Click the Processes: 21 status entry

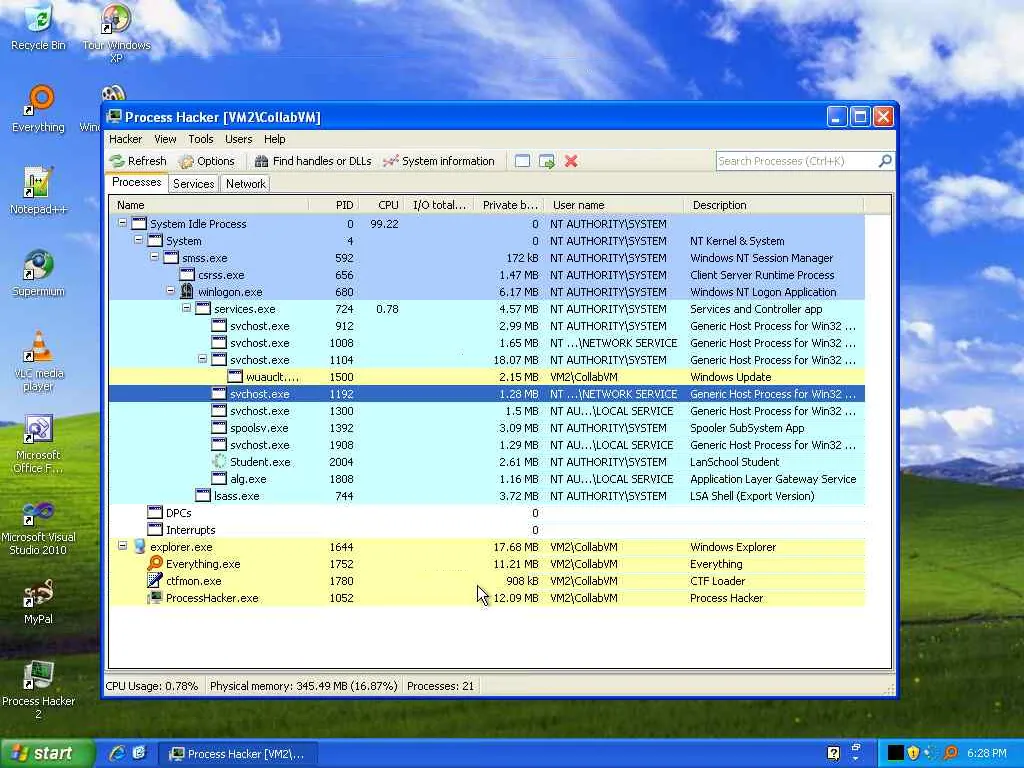(x=440, y=686)
